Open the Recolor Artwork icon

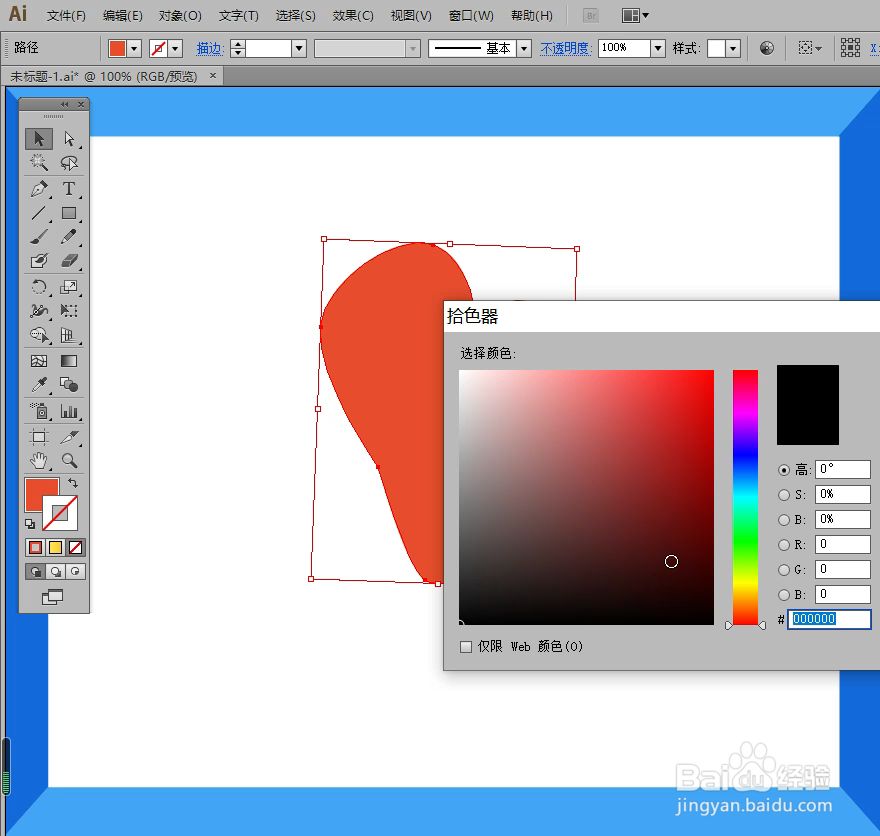pos(767,49)
